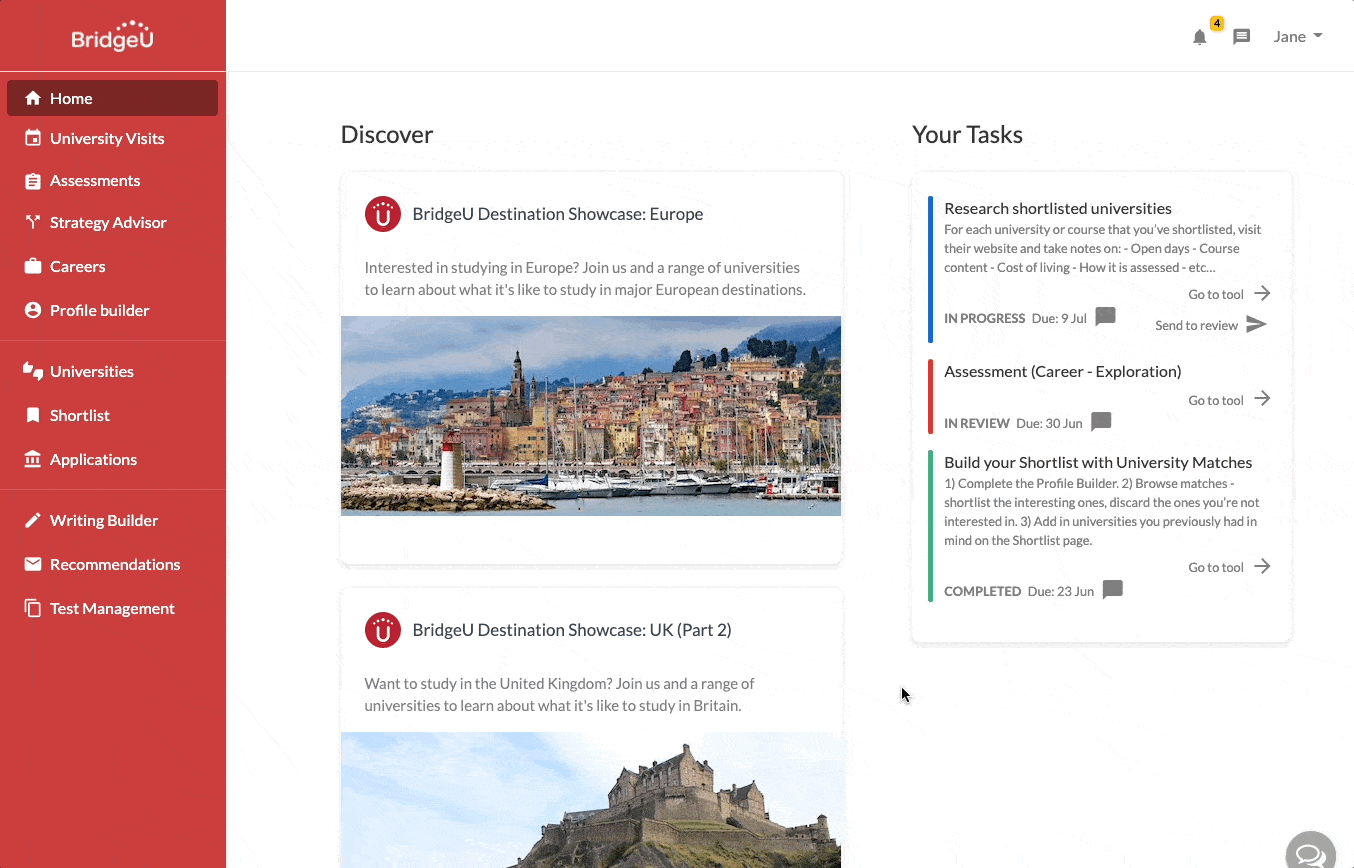Click the IN REVIEW status label
The width and height of the screenshot is (1354, 868).
pos(977,423)
